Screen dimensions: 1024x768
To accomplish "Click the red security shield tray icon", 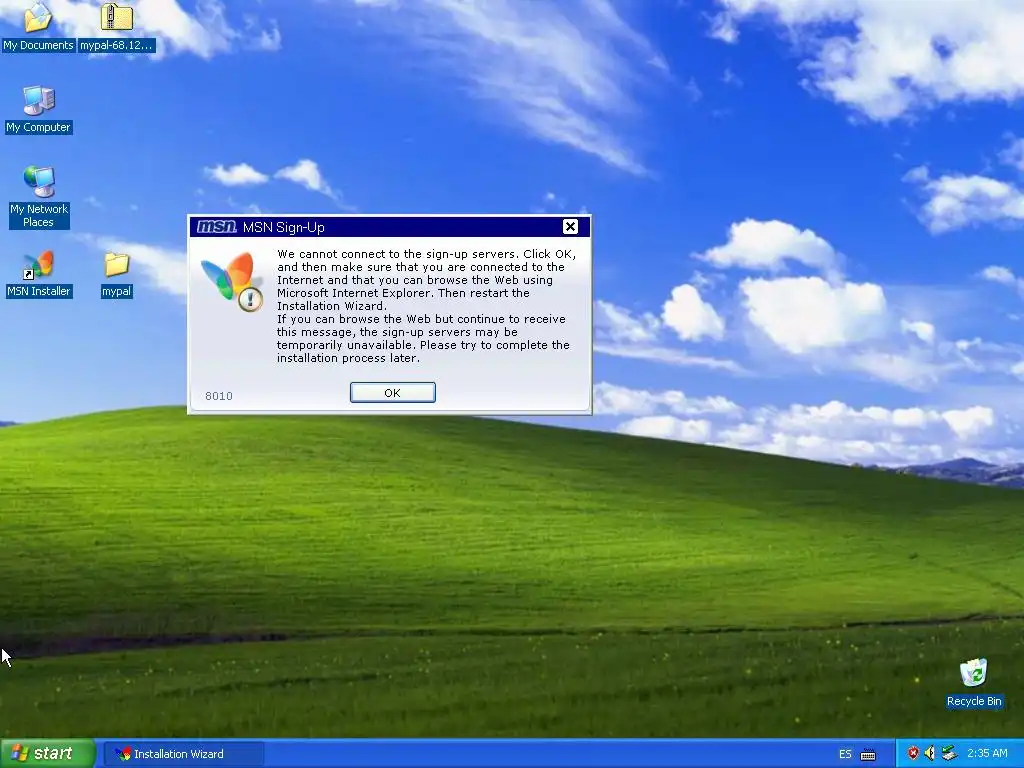I will pos(913,754).
